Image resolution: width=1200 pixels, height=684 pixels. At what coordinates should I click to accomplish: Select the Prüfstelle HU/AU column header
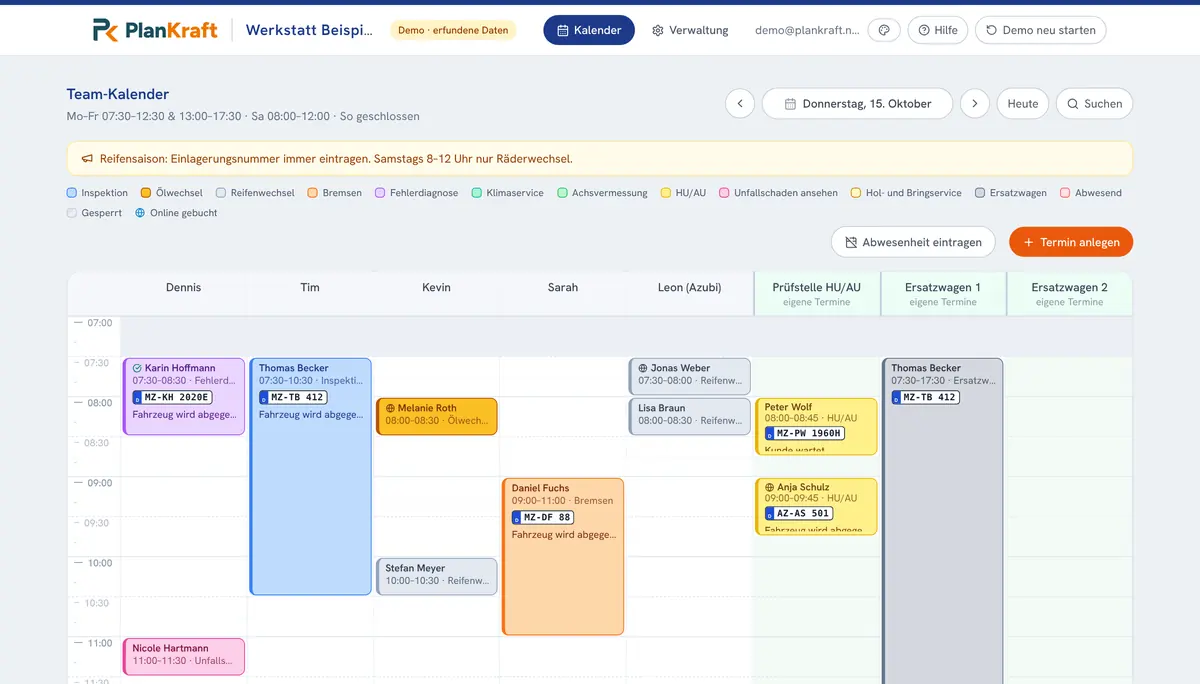coord(817,293)
